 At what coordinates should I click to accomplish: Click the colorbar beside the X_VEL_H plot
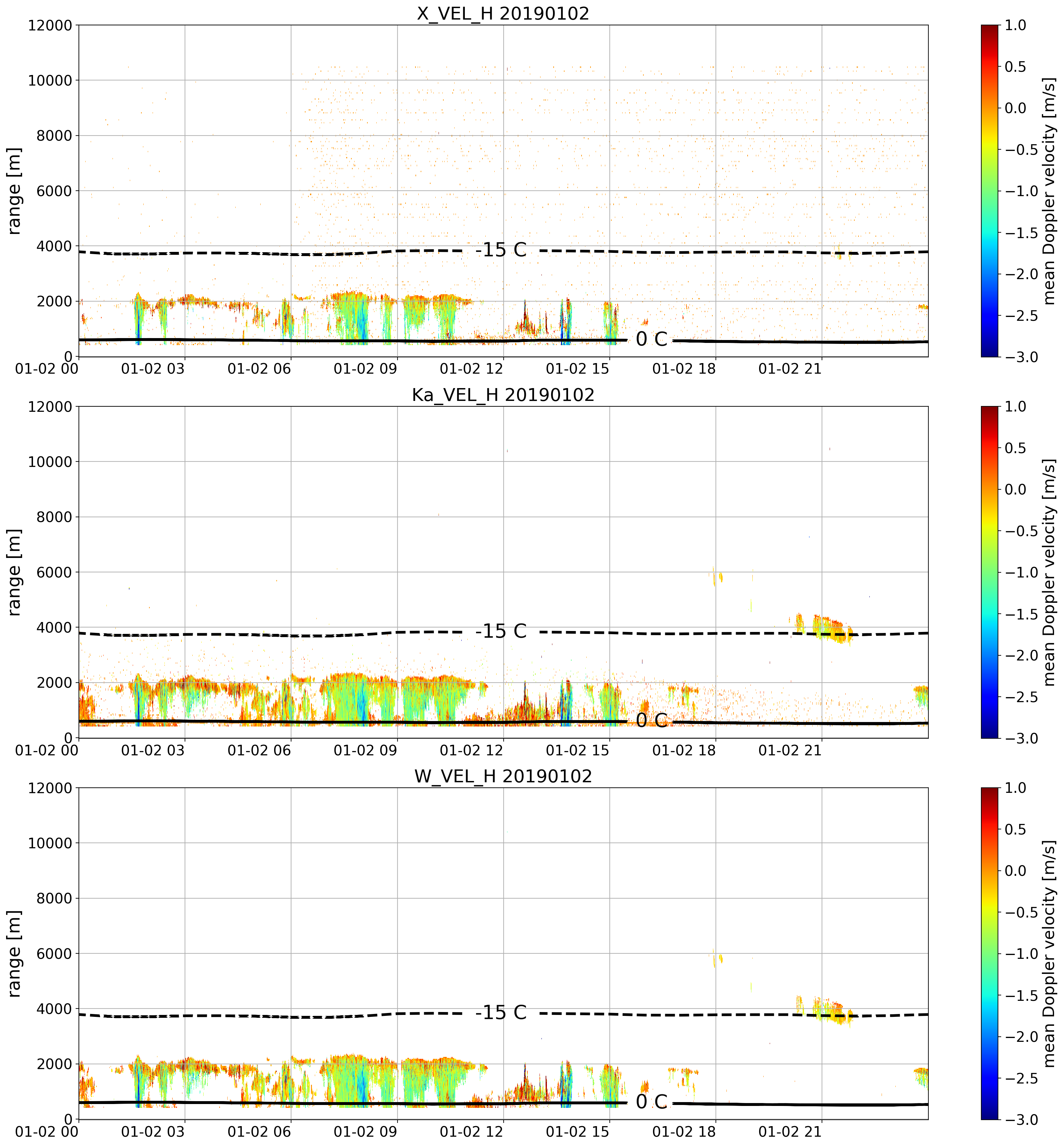coord(989,191)
